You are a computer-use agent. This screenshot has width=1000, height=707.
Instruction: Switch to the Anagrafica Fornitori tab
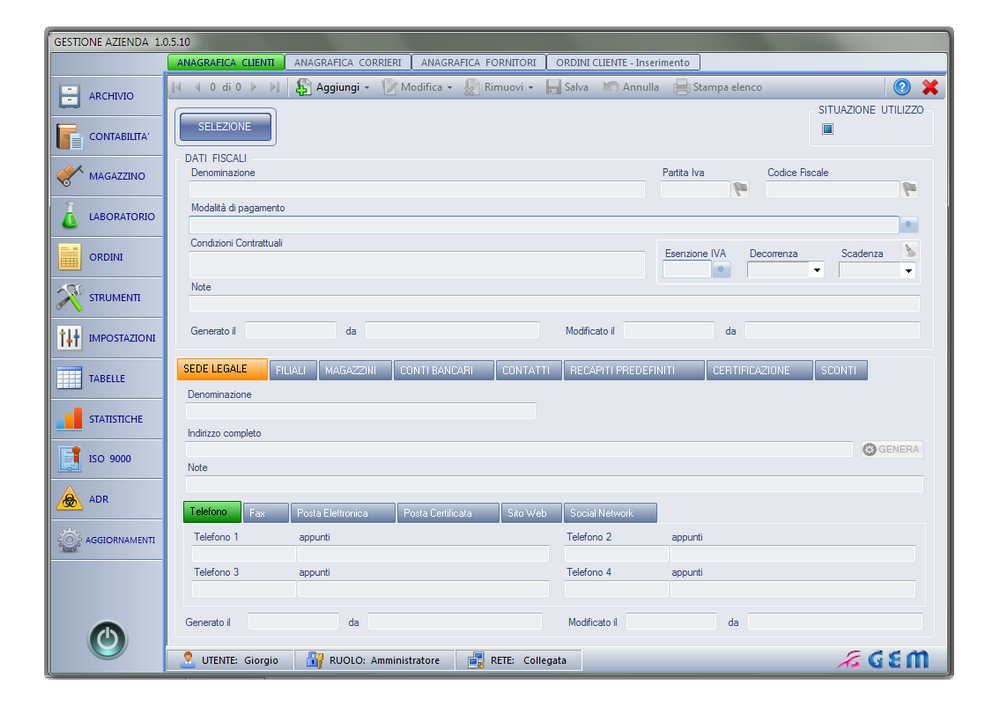click(478, 62)
